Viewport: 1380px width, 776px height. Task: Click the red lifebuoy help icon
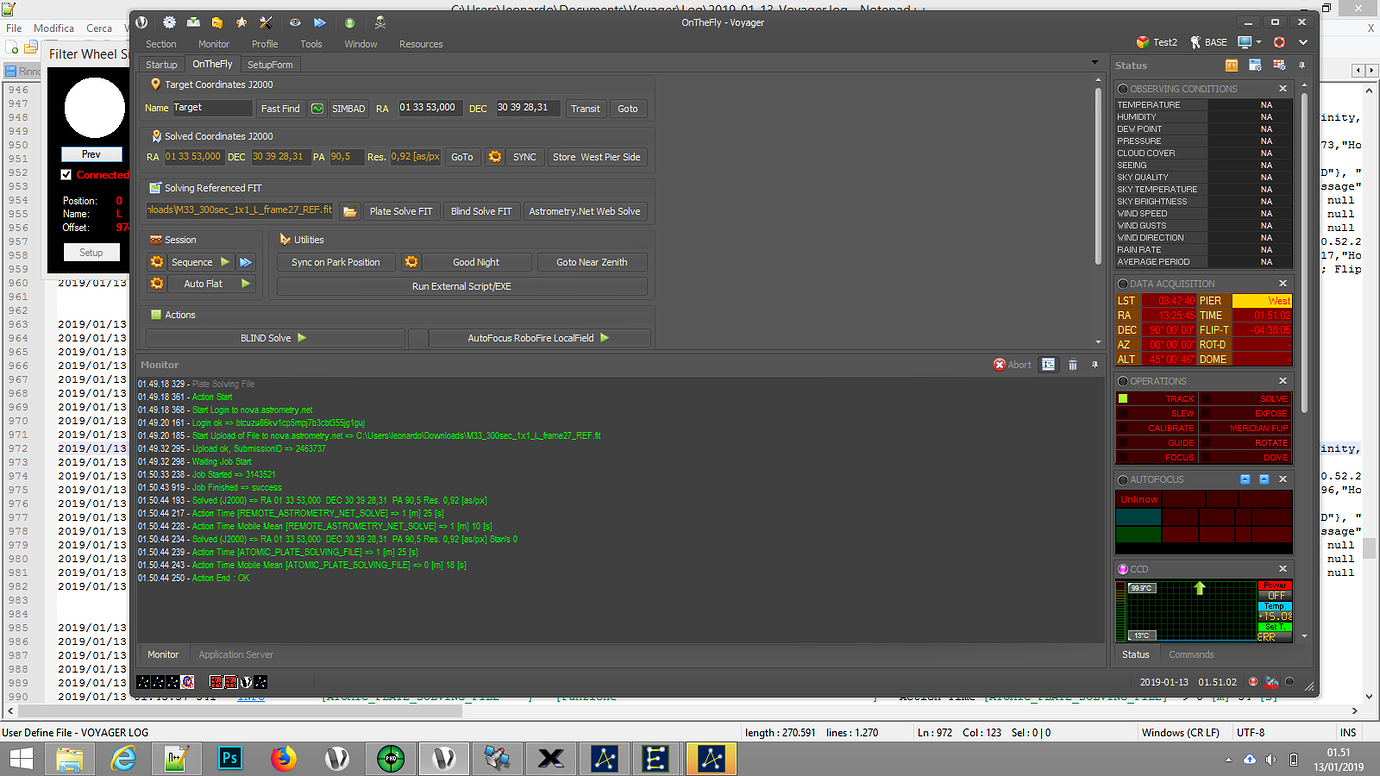tap(1279, 43)
